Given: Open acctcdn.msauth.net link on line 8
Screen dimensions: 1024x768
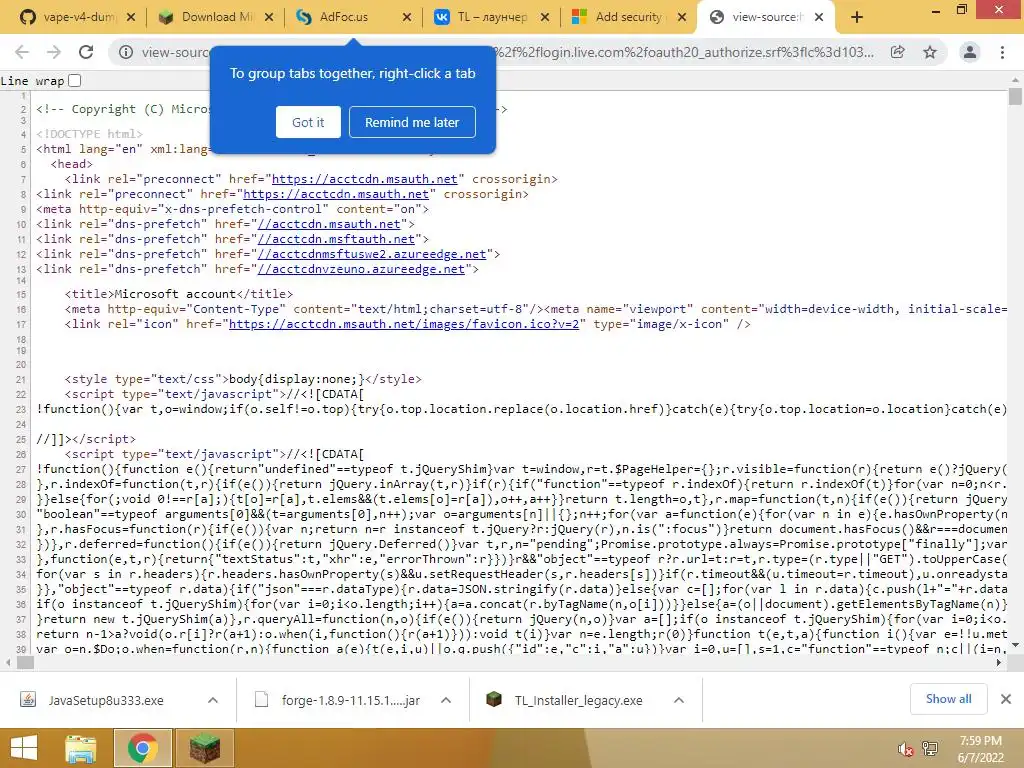Looking at the screenshot, I should pyautogui.click(x=336, y=194).
